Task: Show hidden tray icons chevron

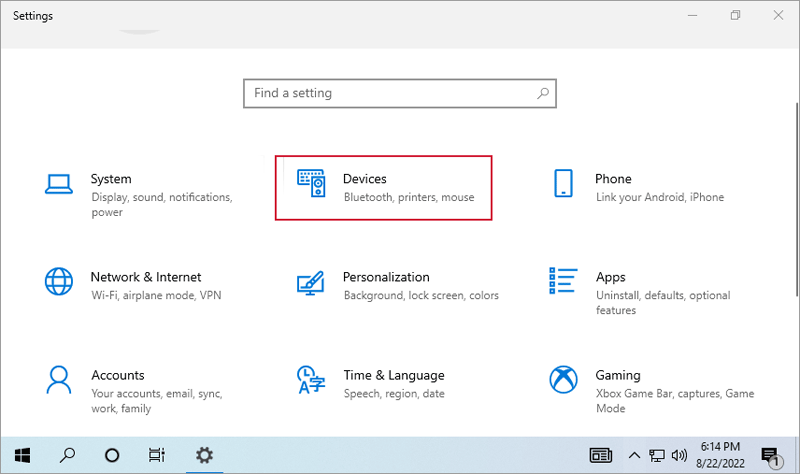Action: click(634, 455)
